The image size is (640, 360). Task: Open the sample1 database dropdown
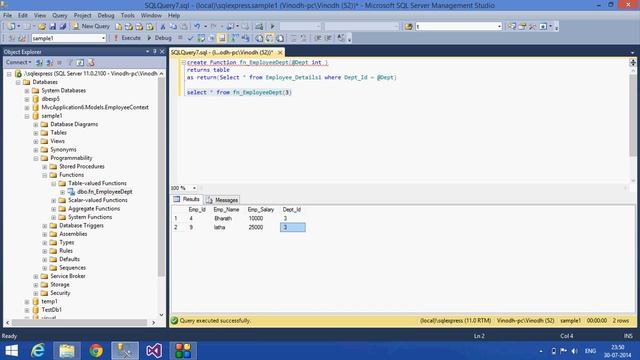(103, 38)
